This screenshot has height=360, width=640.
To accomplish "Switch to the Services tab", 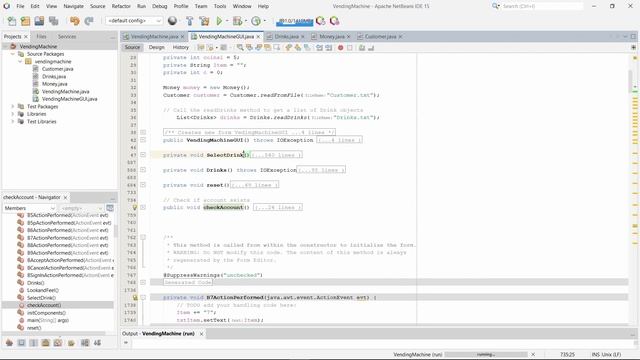I will point(67,37).
